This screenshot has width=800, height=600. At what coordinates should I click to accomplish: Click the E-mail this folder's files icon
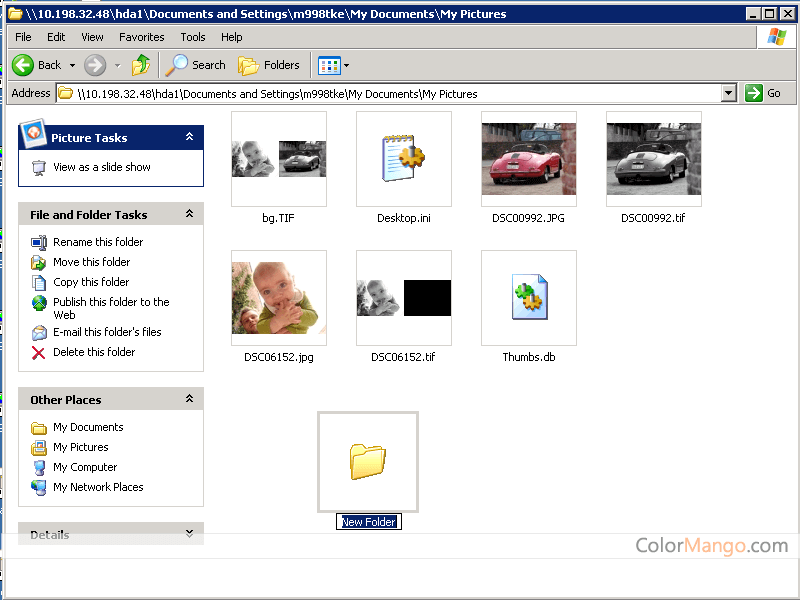coord(39,332)
